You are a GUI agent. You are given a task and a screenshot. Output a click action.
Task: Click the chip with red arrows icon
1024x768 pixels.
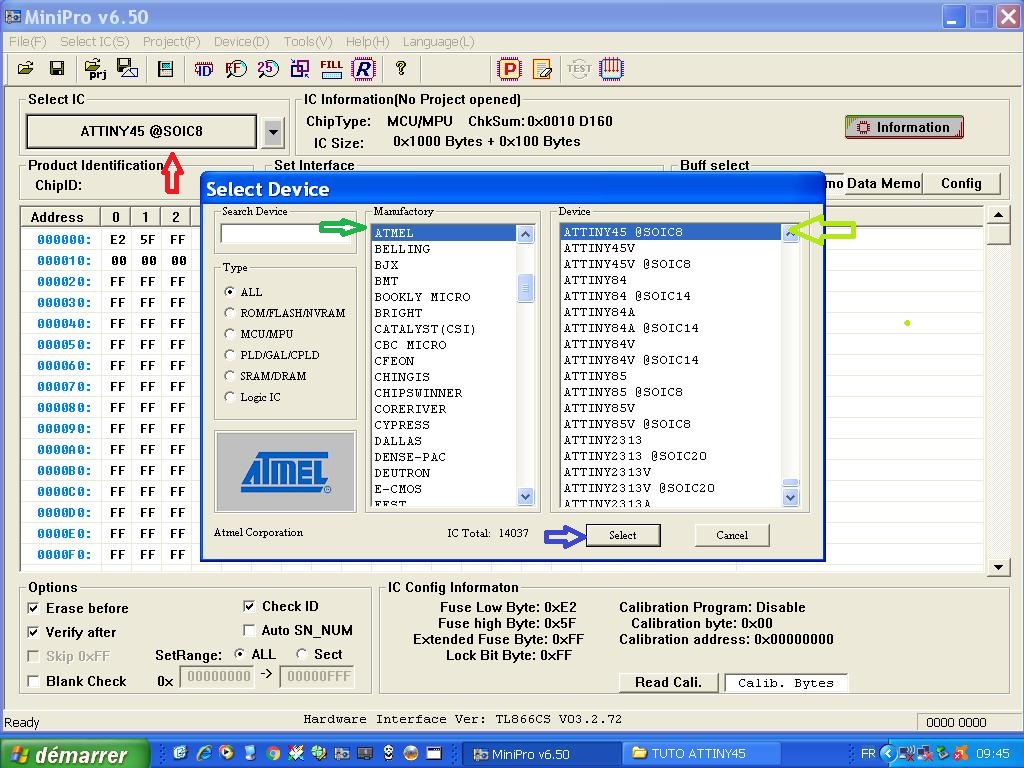pos(611,68)
